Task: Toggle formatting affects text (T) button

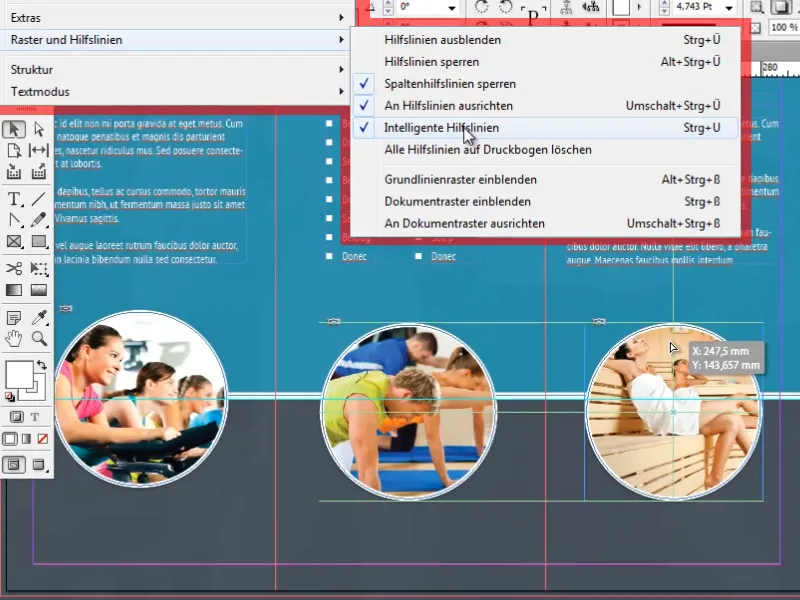Action: click(35, 417)
